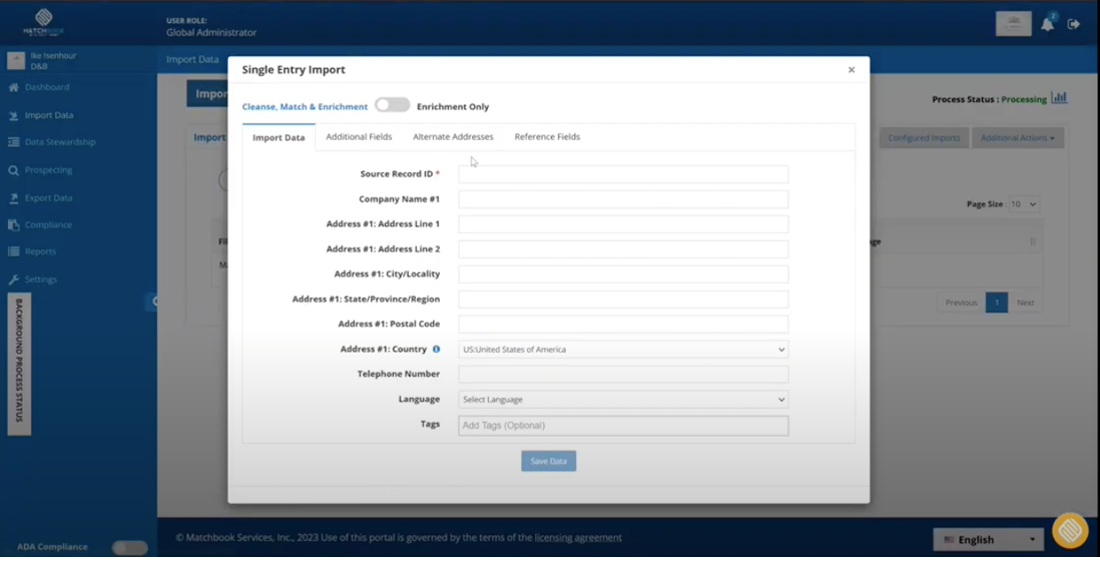Click the Export Data sidebar icon

click(x=13, y=199)
